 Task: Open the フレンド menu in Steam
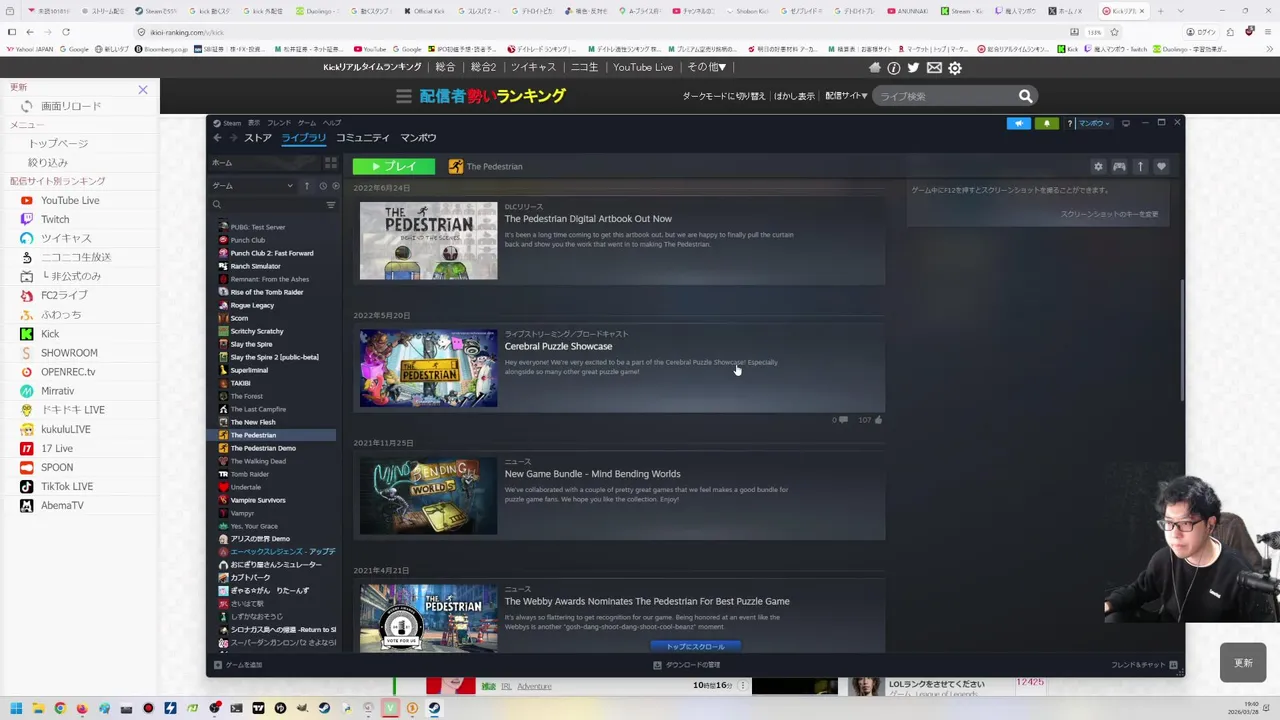click(279, 123)
